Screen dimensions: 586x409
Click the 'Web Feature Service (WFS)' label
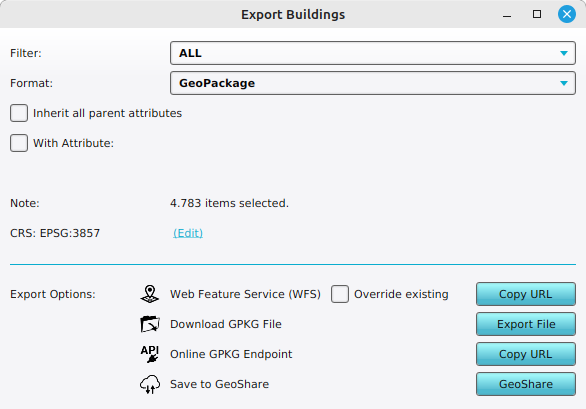[x=245, y=294]
